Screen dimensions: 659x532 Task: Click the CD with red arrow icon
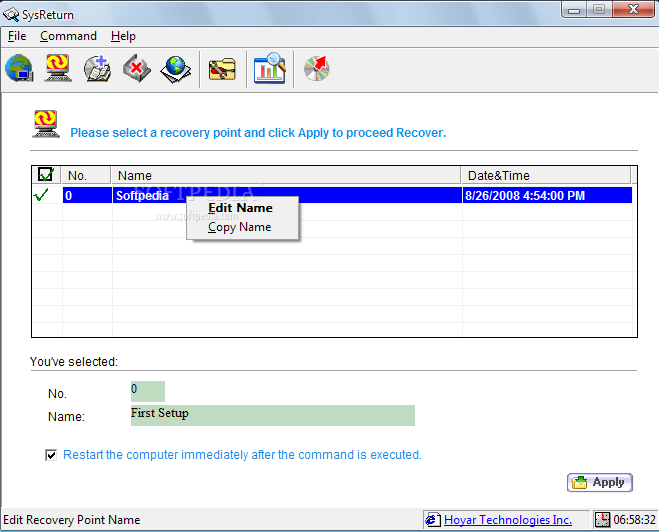(x=317, y=68)
